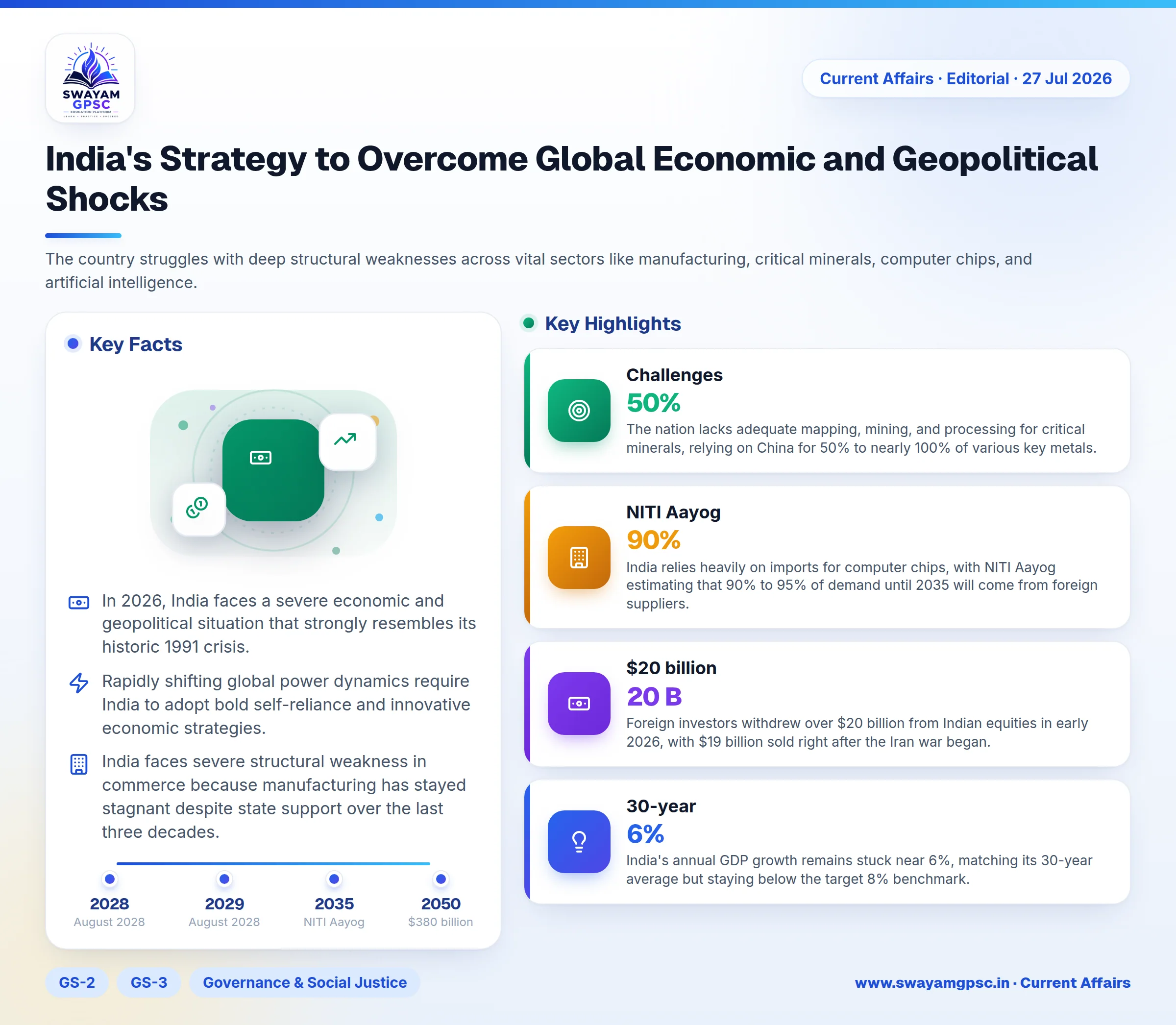Screen dimensions: 1176x1025
Task: Click the August 2028 label under 2029
Action: point(224,922)
